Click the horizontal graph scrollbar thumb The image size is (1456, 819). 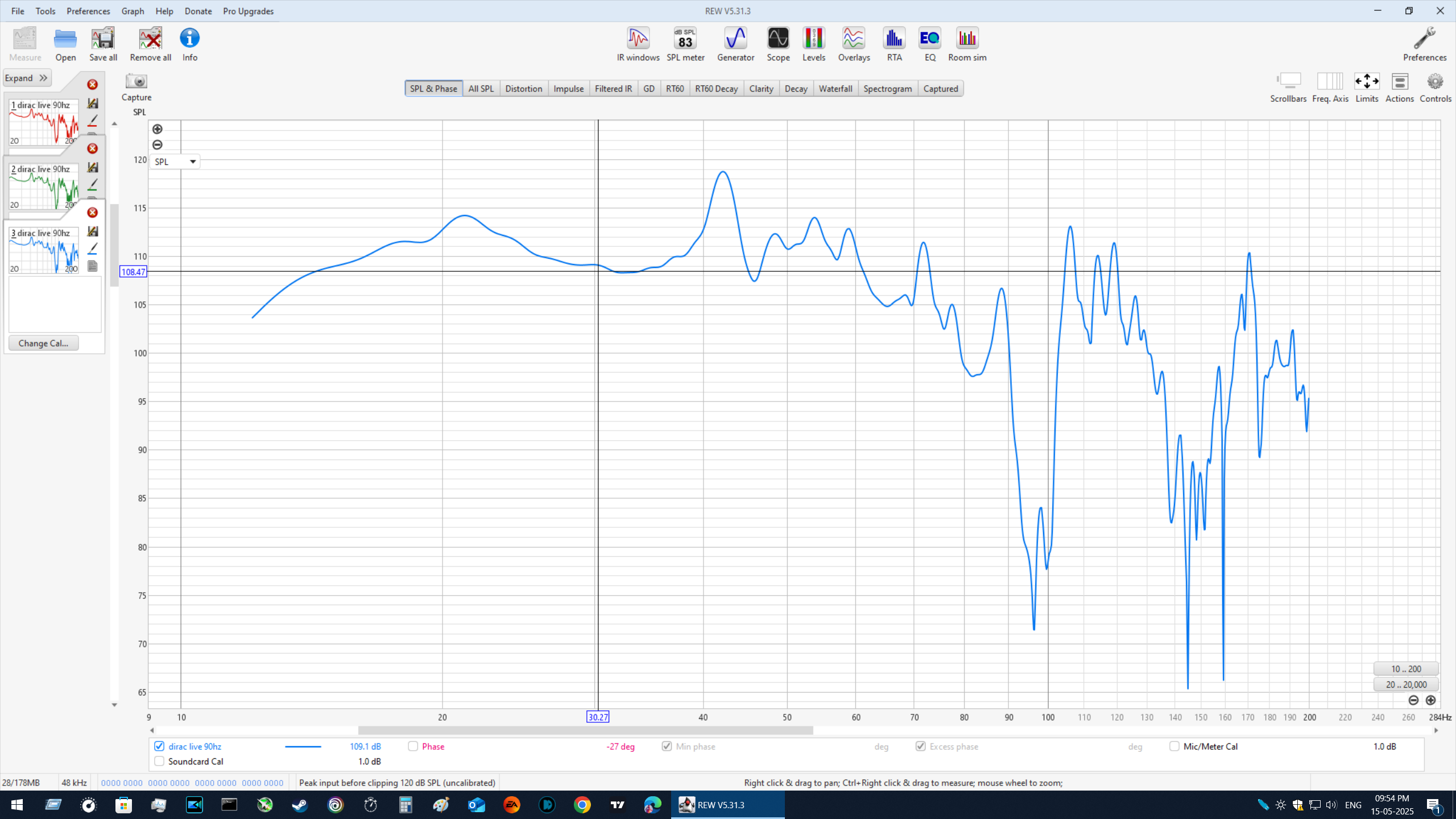585,730
